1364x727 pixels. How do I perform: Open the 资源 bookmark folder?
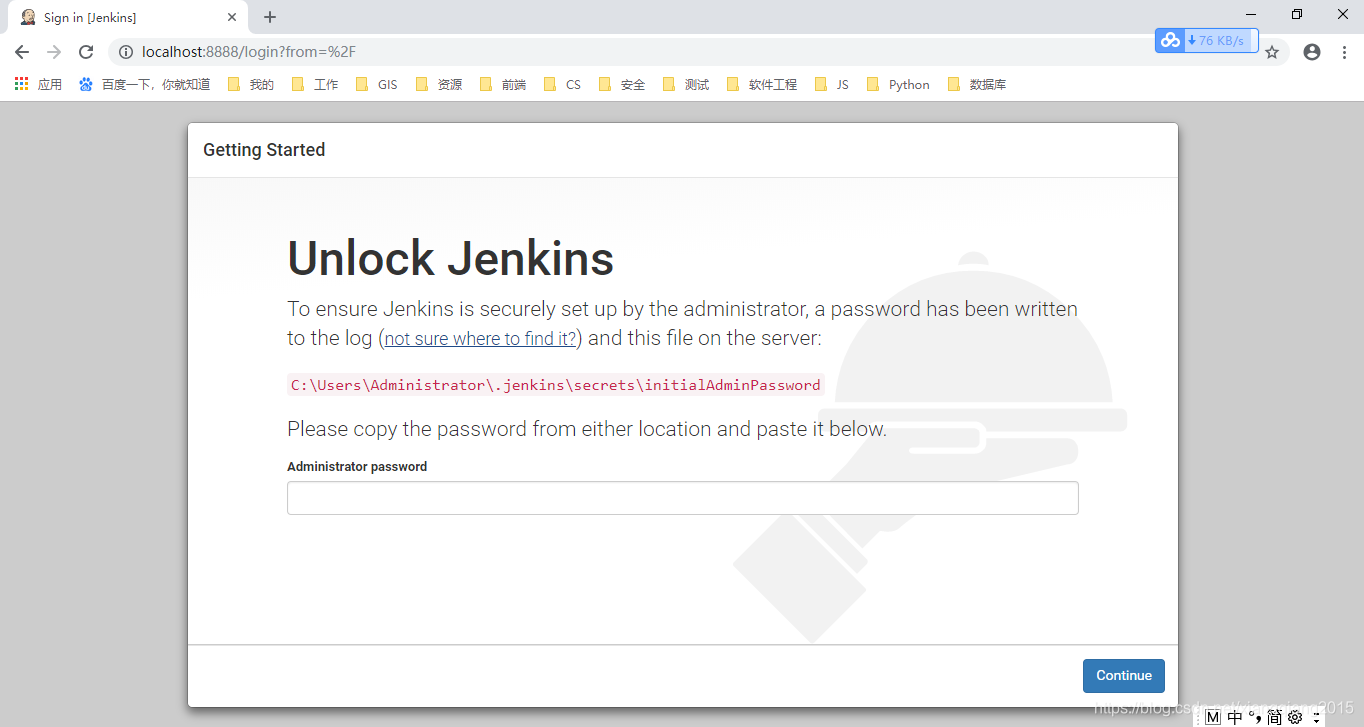pos(439,85)
